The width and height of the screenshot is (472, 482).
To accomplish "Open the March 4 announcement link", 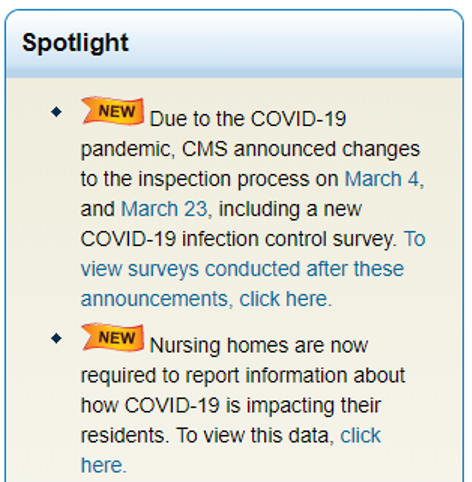I will [x=384, y=179].
